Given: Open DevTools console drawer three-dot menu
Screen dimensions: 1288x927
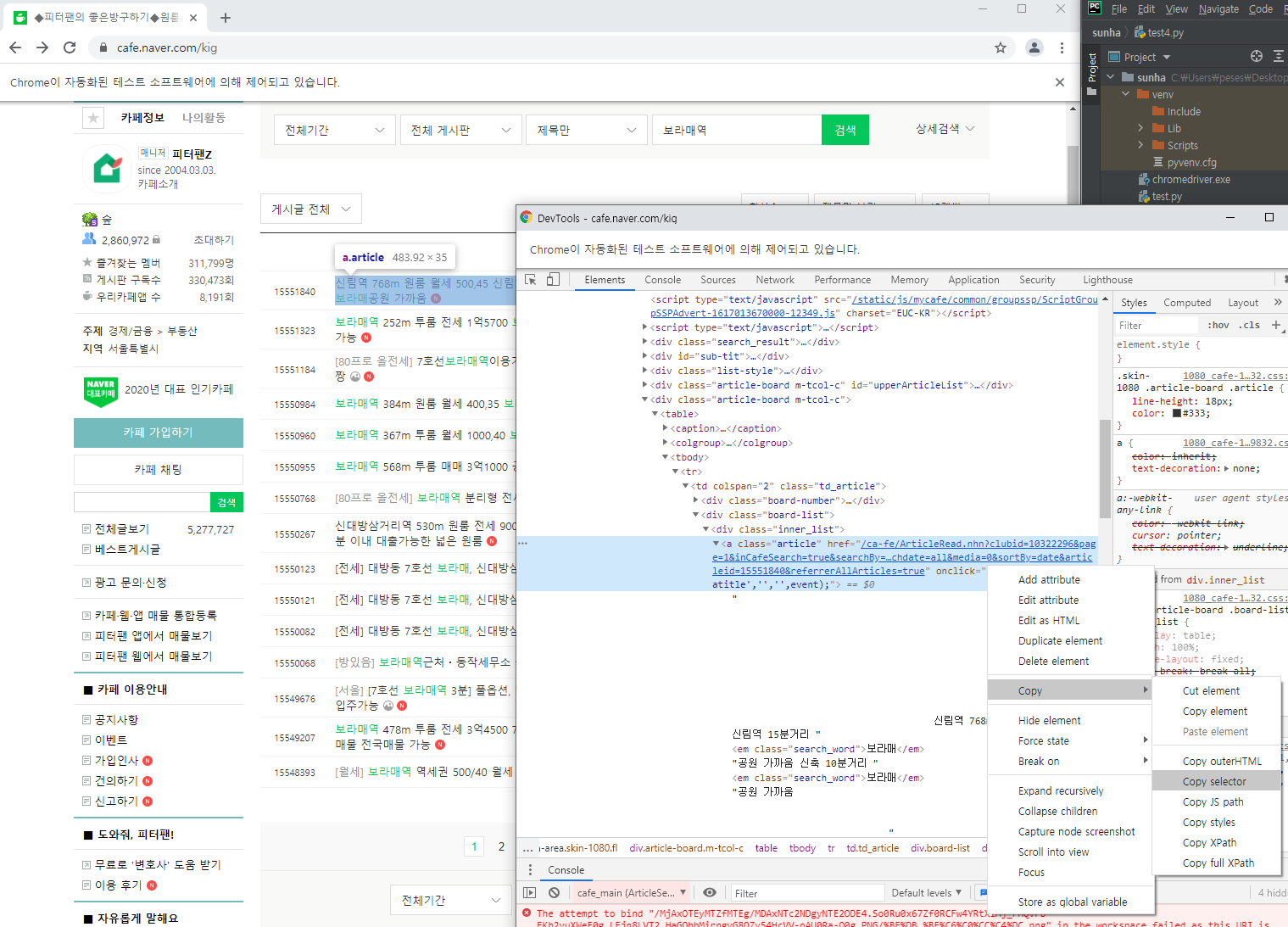Looking at the screenshot, I should [531, 870].
